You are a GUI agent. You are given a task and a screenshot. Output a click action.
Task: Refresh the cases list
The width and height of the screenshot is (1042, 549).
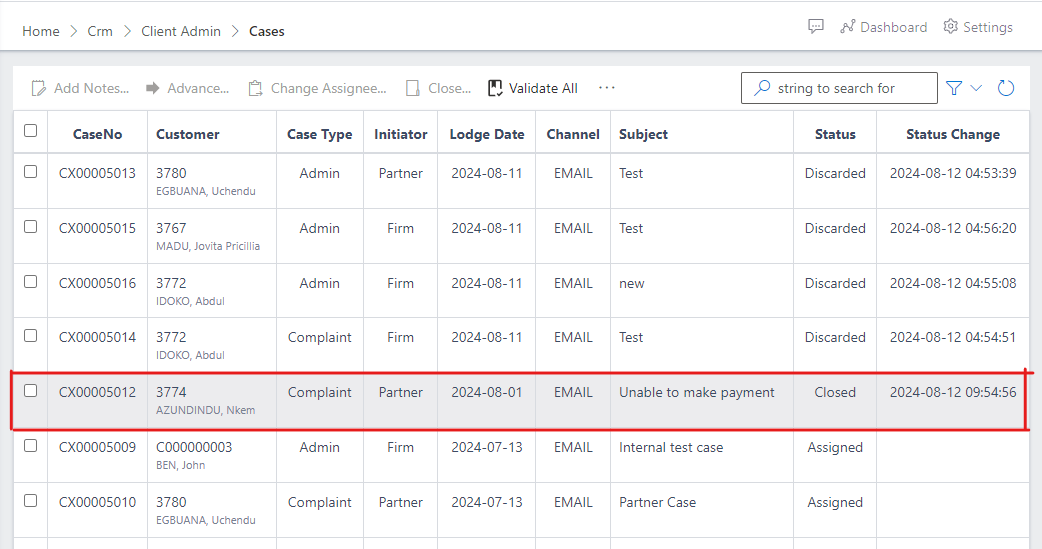coord(1006,88)
